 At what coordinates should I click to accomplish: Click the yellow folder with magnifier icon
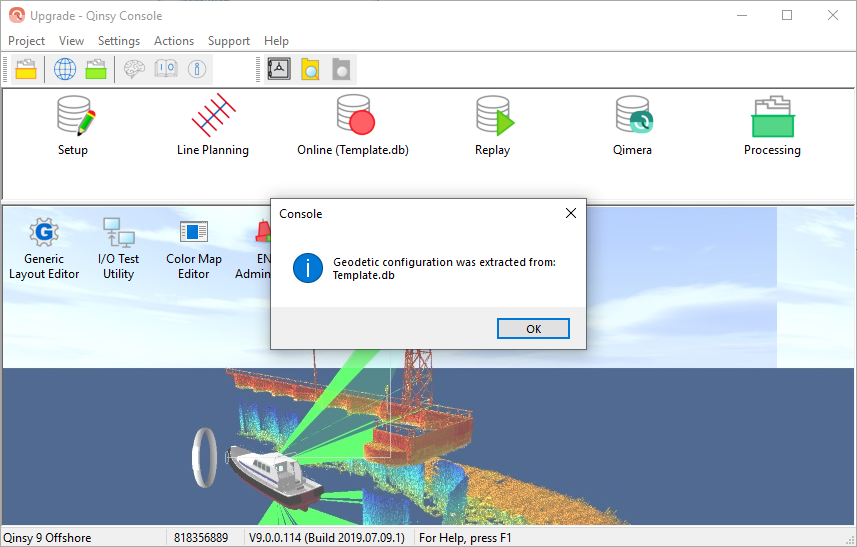point(310,69)
